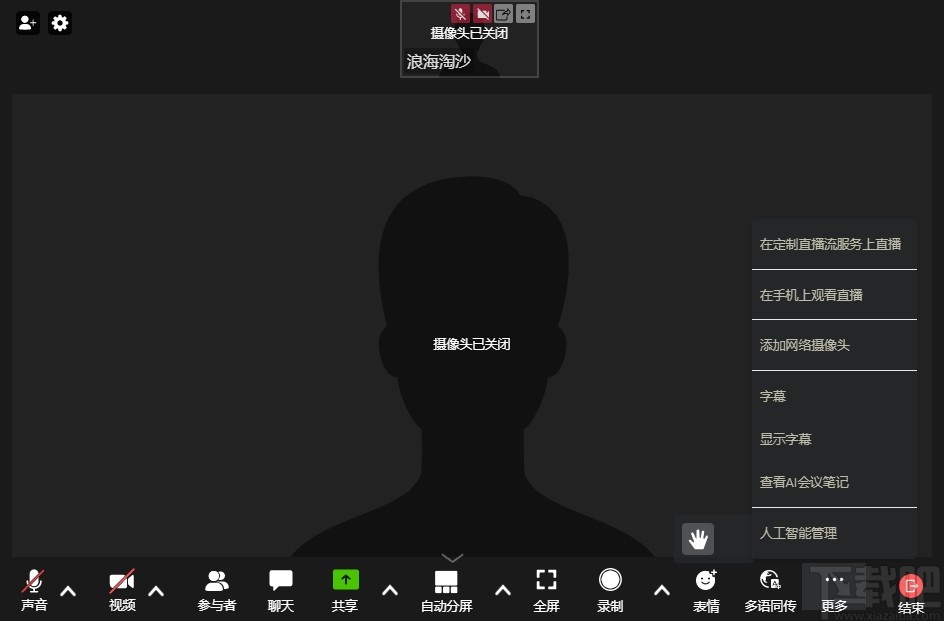
Task: Enable 显示字幕 to show subtitles
Action: (x=786, y=439)
